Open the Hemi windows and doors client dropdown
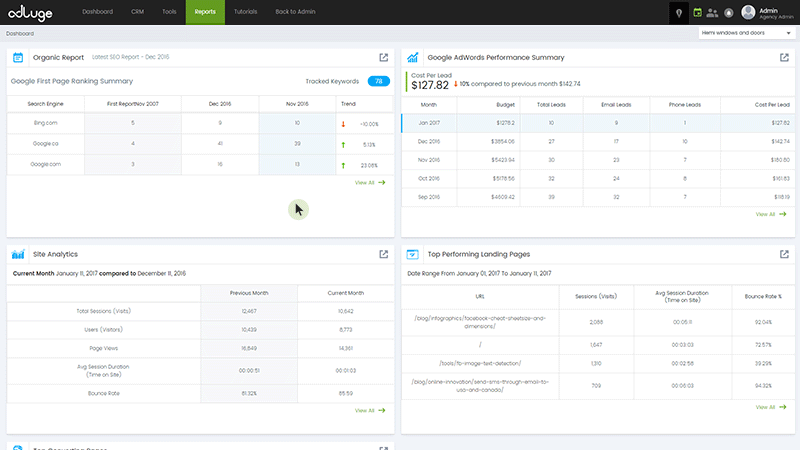Screen dimensions: 800x450 click(746, 33)
